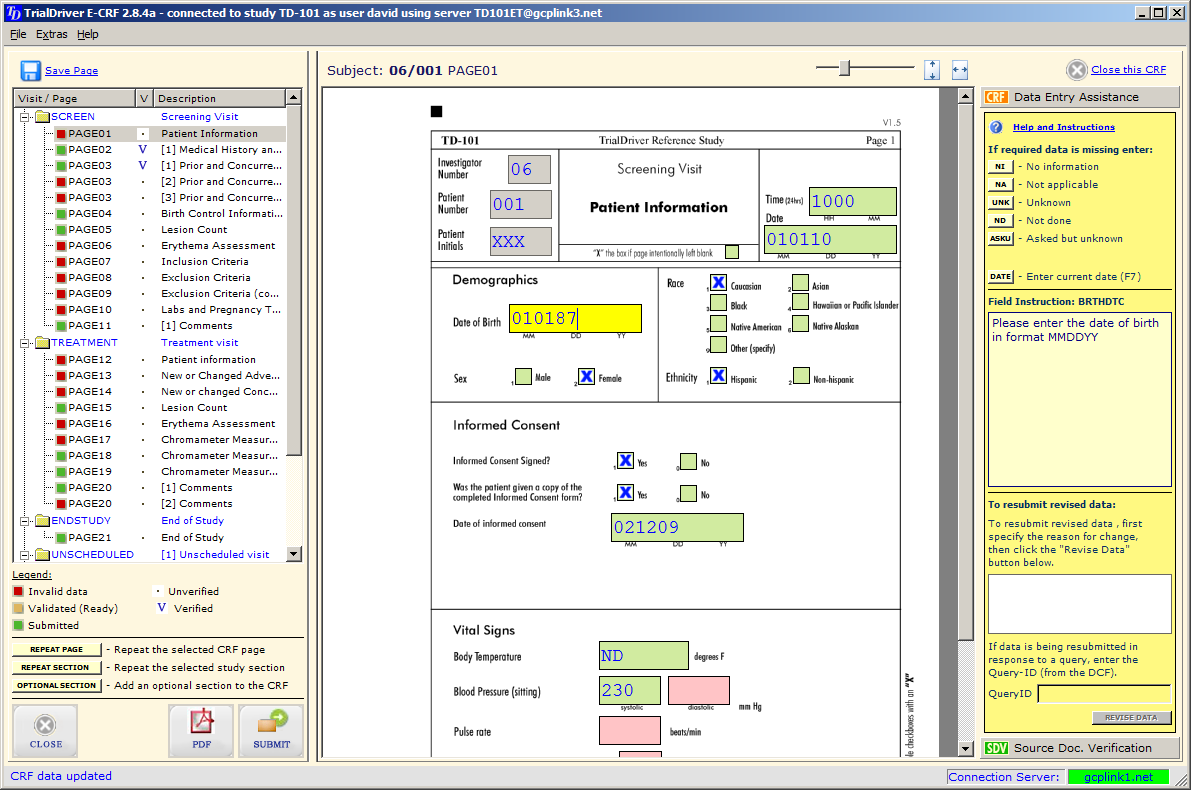The height and width of the screenshot is (790, 1191).
Task: Click the round X icon beside Close this CRF
Action: click(x=1076, y=70)
